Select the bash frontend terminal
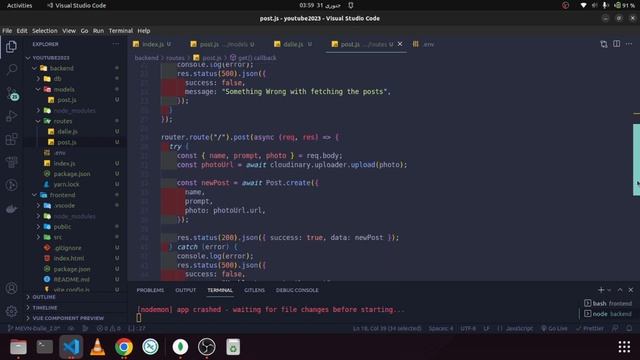Image resolution: width=640 pixels, height=360 pixels. coord(608,303)
